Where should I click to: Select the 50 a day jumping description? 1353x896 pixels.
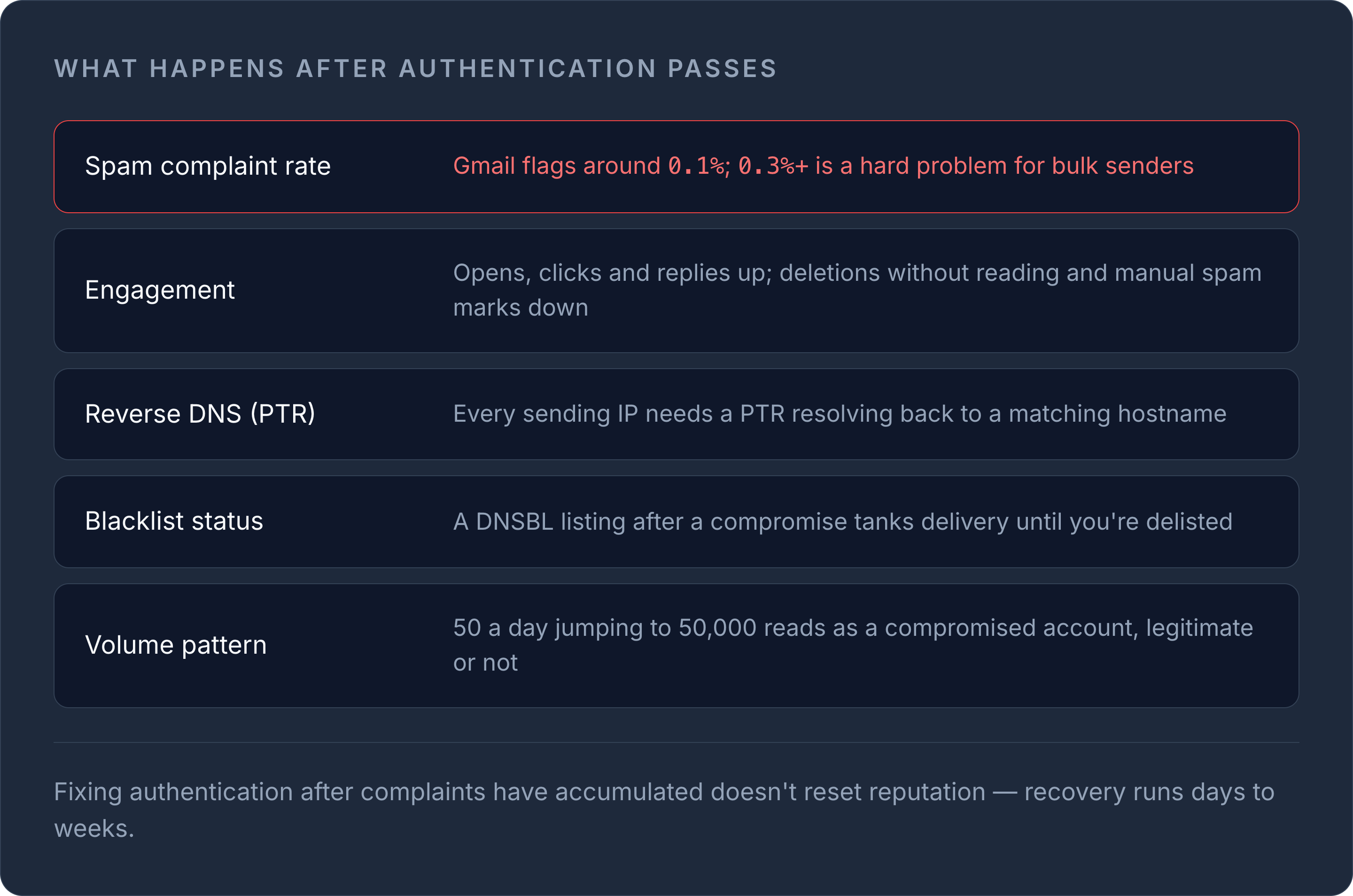pos(853,645)
